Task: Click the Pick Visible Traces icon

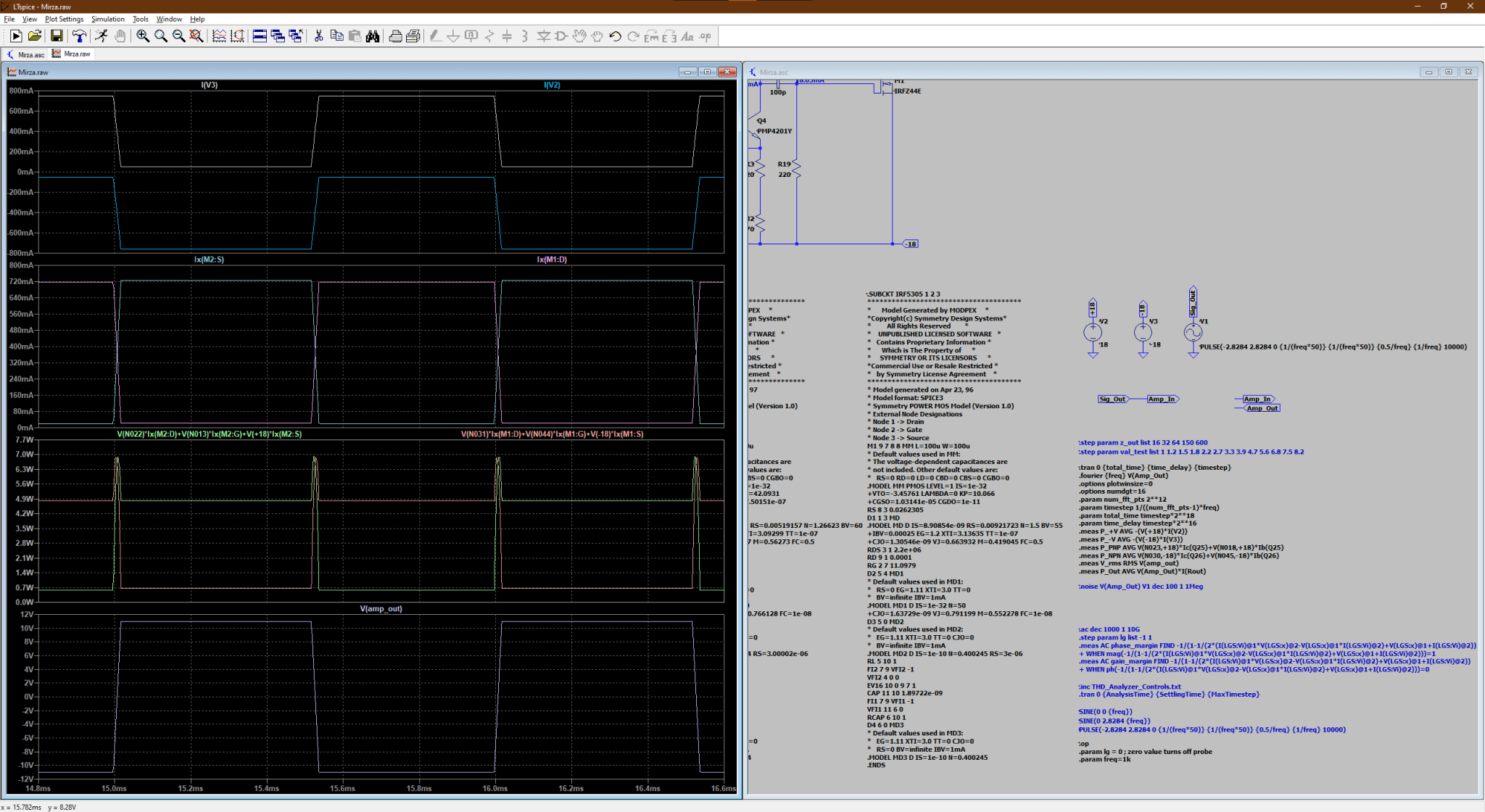Action: pyautogui.click(x=219, y=36)
